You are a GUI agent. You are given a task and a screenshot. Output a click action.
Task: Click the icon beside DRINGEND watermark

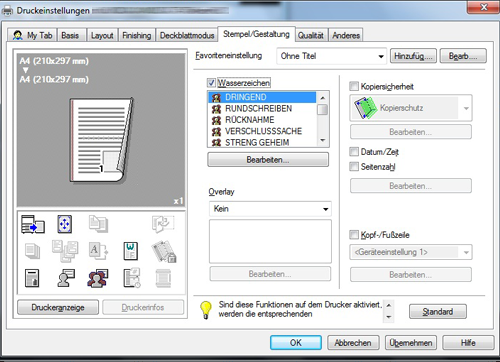click(x=216, y=97)
